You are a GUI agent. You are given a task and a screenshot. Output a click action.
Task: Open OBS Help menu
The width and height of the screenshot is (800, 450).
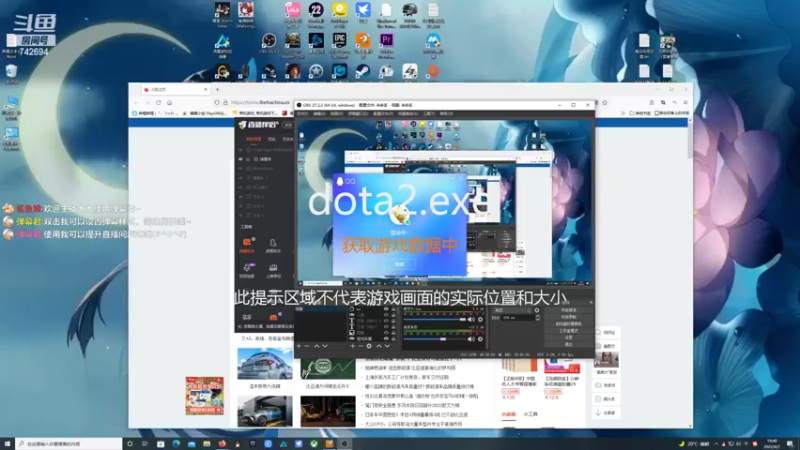pos(446,114)
